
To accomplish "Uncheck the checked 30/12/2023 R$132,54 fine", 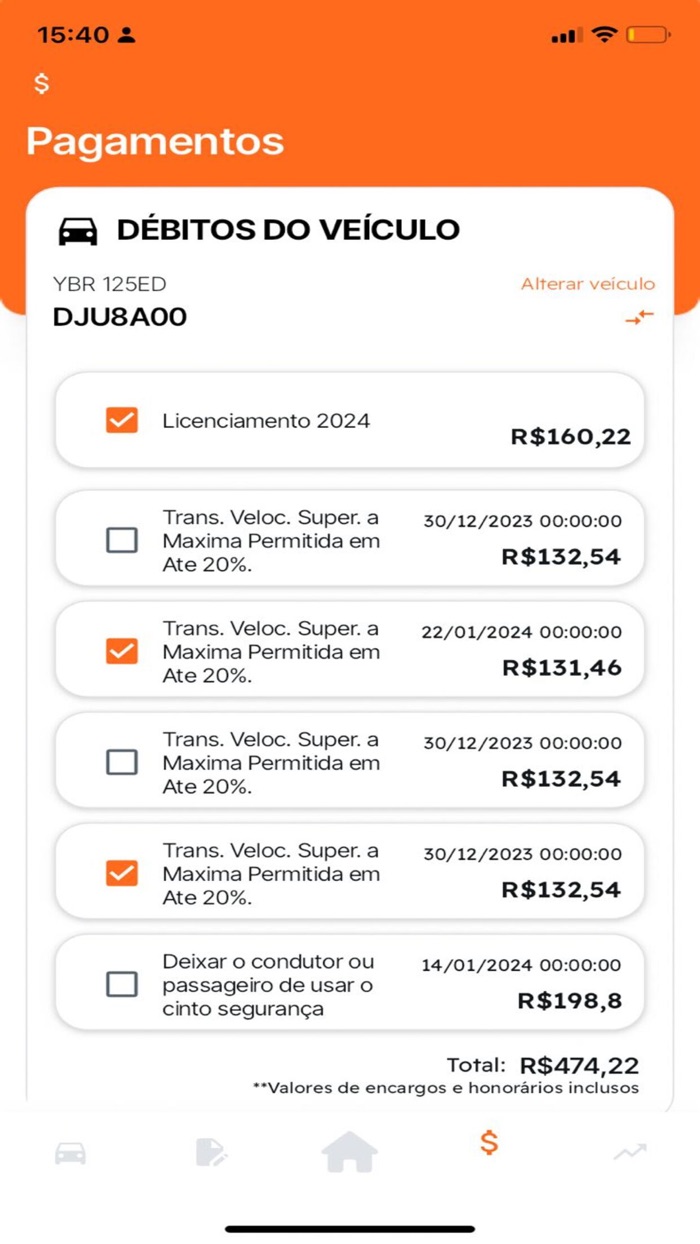I will tap(121, 872).
